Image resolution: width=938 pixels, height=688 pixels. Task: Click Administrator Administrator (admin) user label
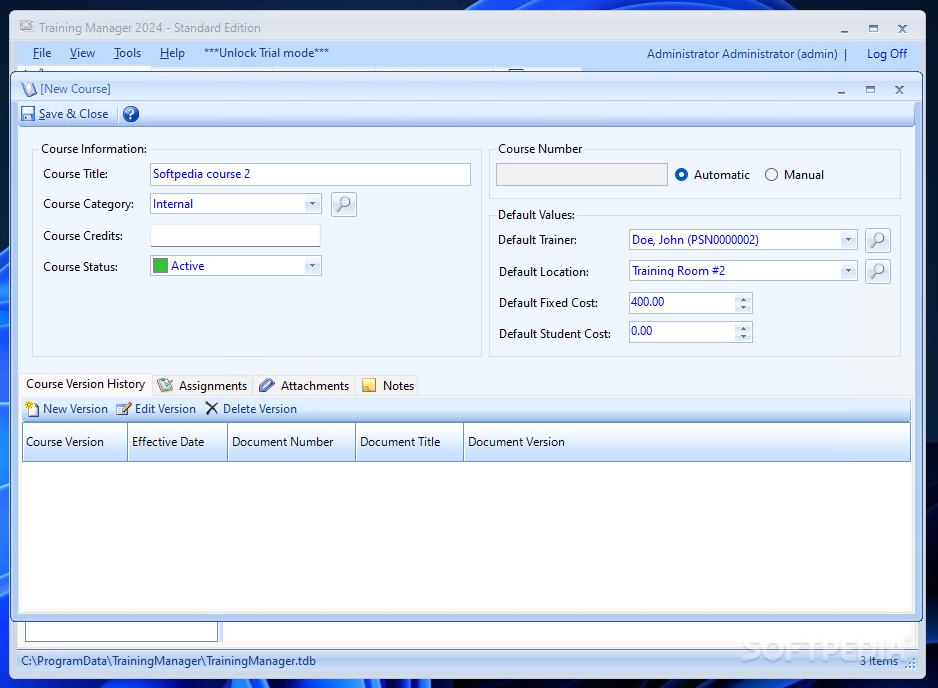click(x=742, y=54)
